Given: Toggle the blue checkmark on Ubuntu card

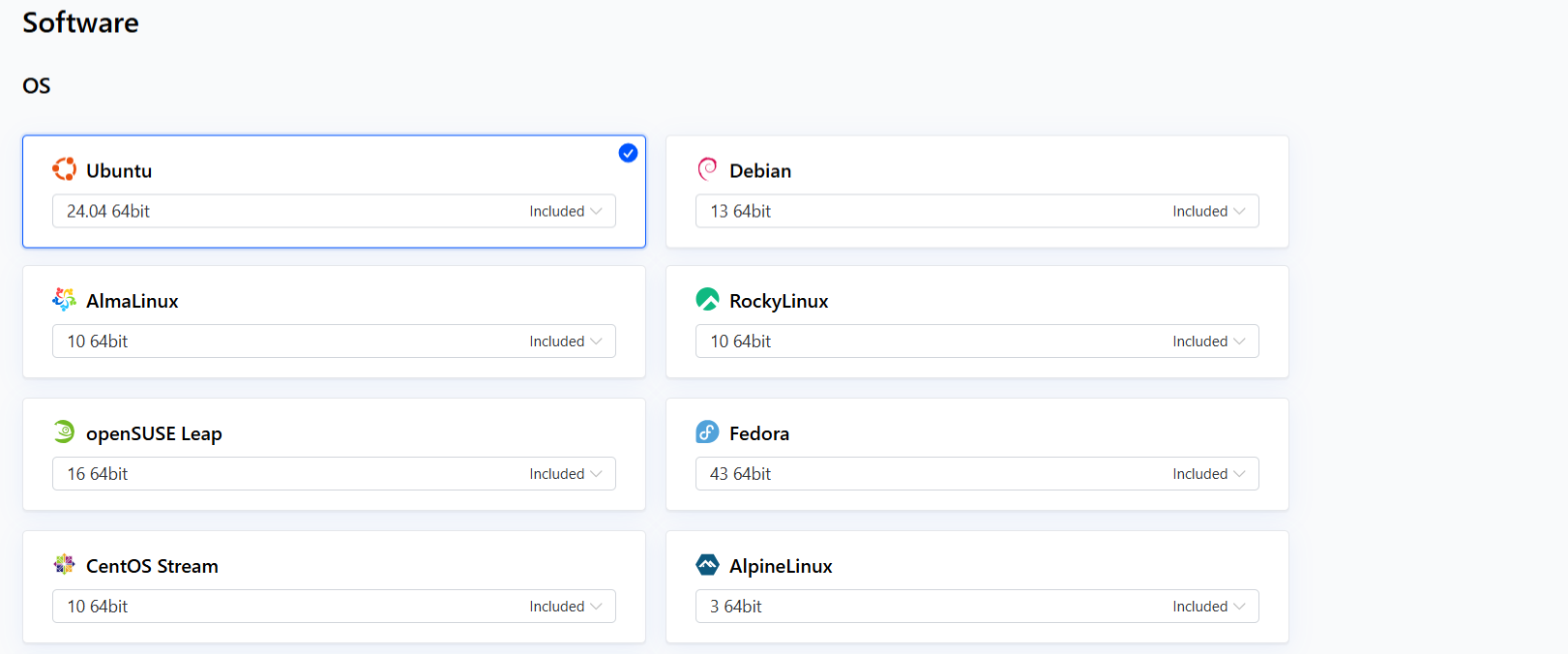Looking at the screenshot, I should click(628, 153).
